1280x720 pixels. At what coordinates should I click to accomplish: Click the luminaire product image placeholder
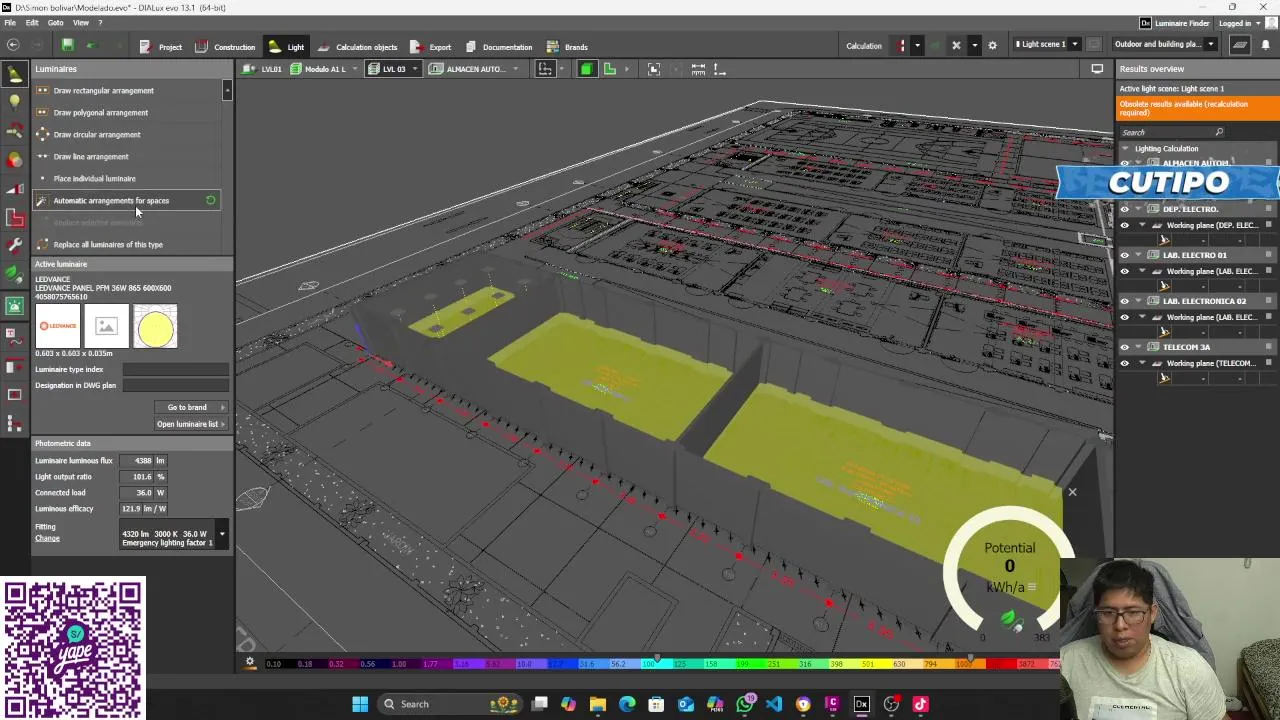point(106,327)
